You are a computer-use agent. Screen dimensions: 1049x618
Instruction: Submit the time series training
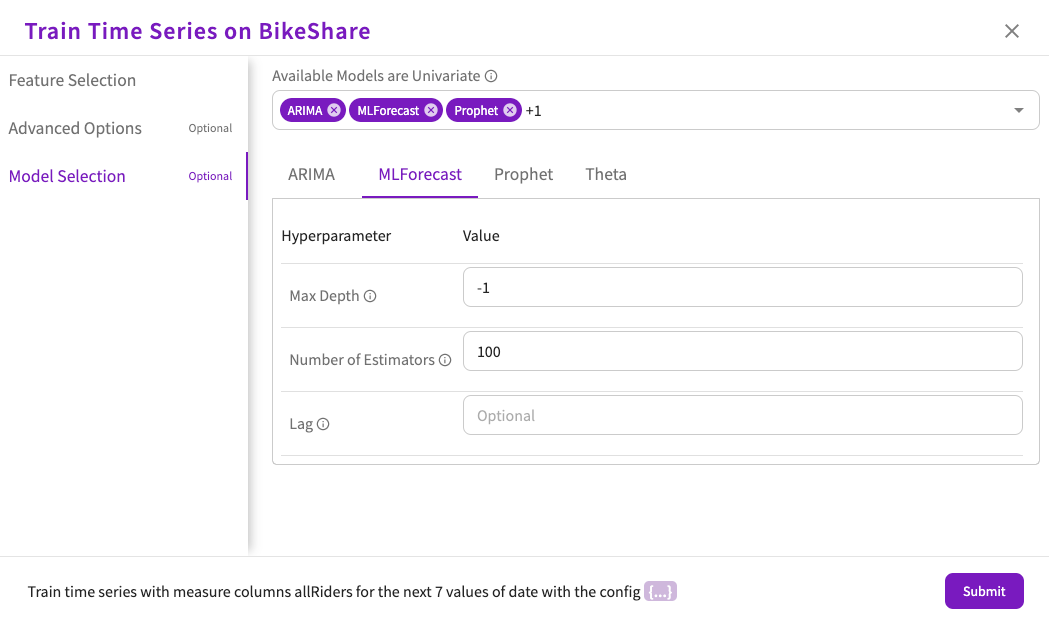(x=984, y=591)
